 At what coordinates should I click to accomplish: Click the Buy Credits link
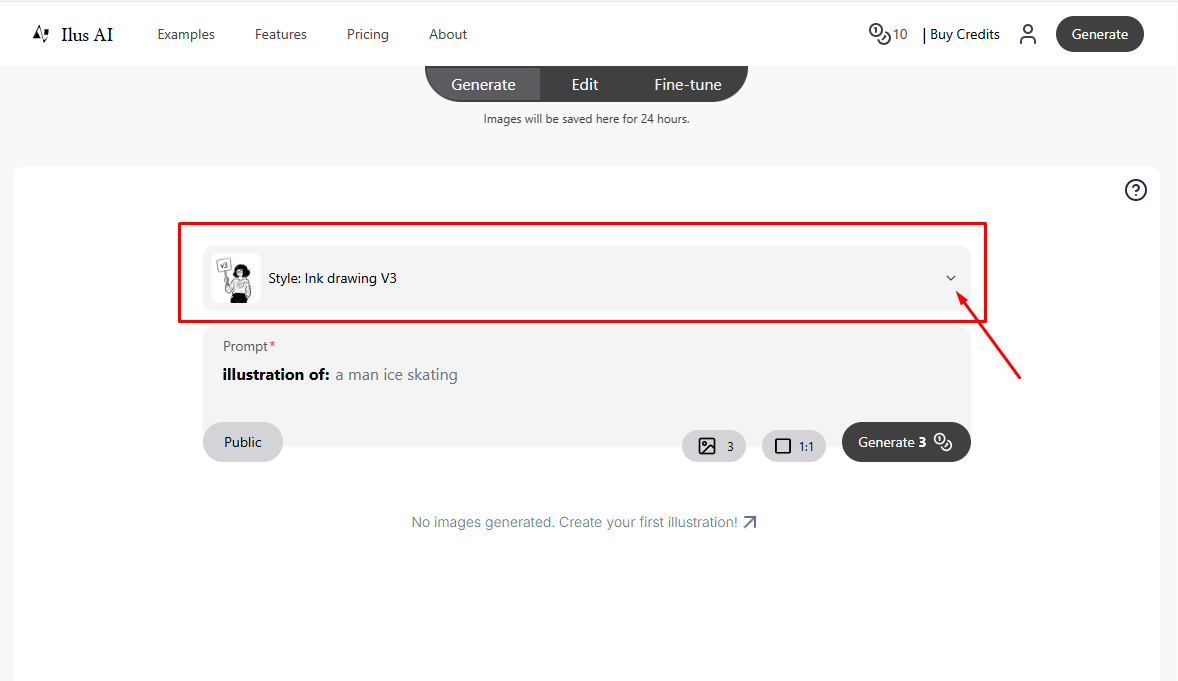pos(965,35)
